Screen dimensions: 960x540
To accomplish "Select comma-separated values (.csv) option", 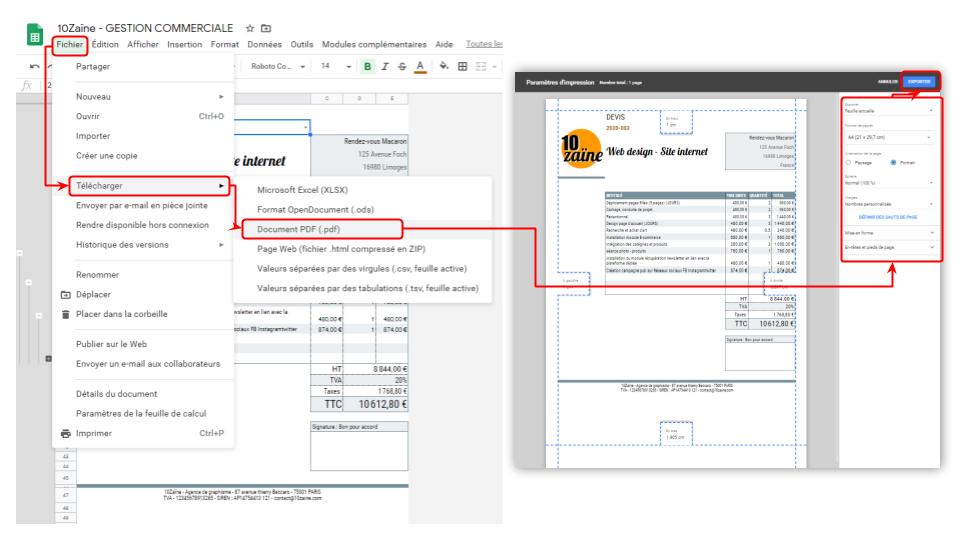I will point(363,269).
